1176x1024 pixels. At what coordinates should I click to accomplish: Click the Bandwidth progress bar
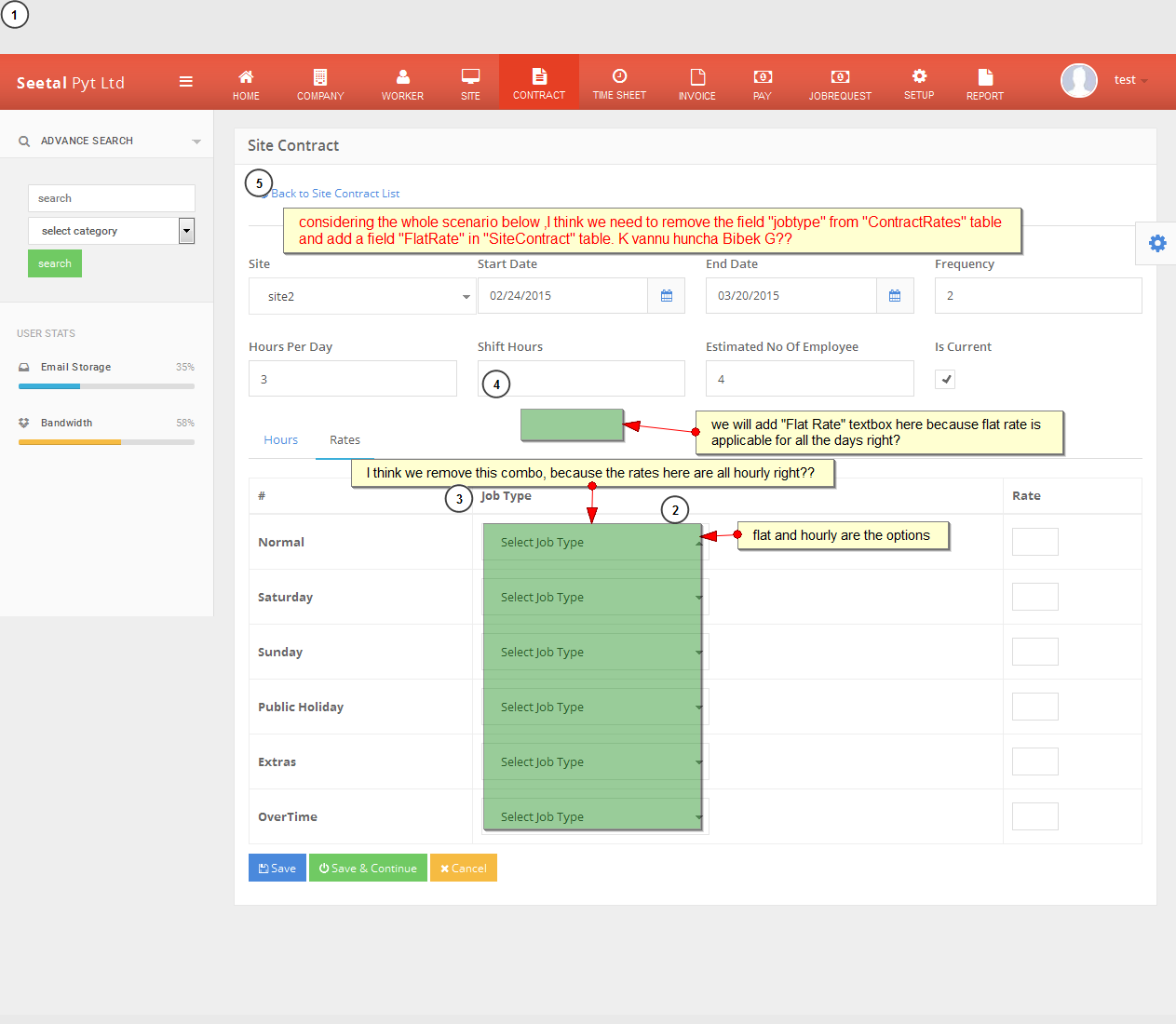tap(106, 442)
